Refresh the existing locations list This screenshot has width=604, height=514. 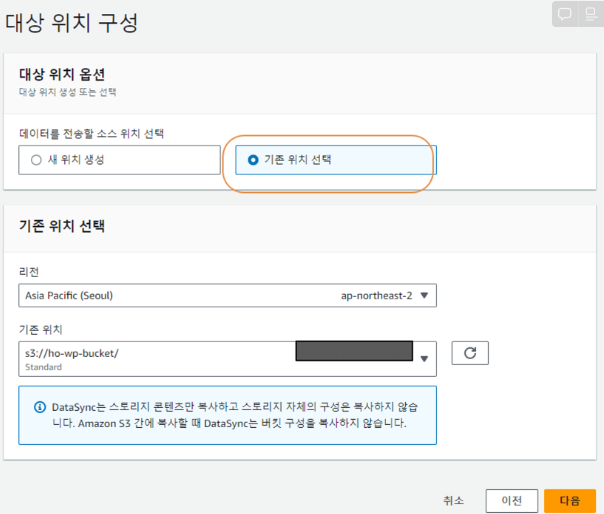pos(470,353)
